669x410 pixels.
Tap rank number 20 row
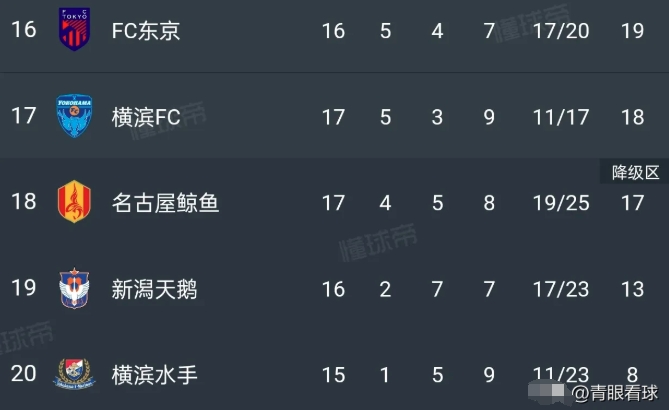coord(334,373)
